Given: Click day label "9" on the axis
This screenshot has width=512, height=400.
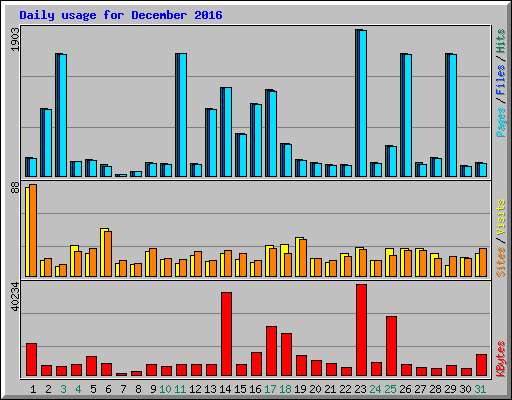Looking at the screenshot, I should coord(153,389).
